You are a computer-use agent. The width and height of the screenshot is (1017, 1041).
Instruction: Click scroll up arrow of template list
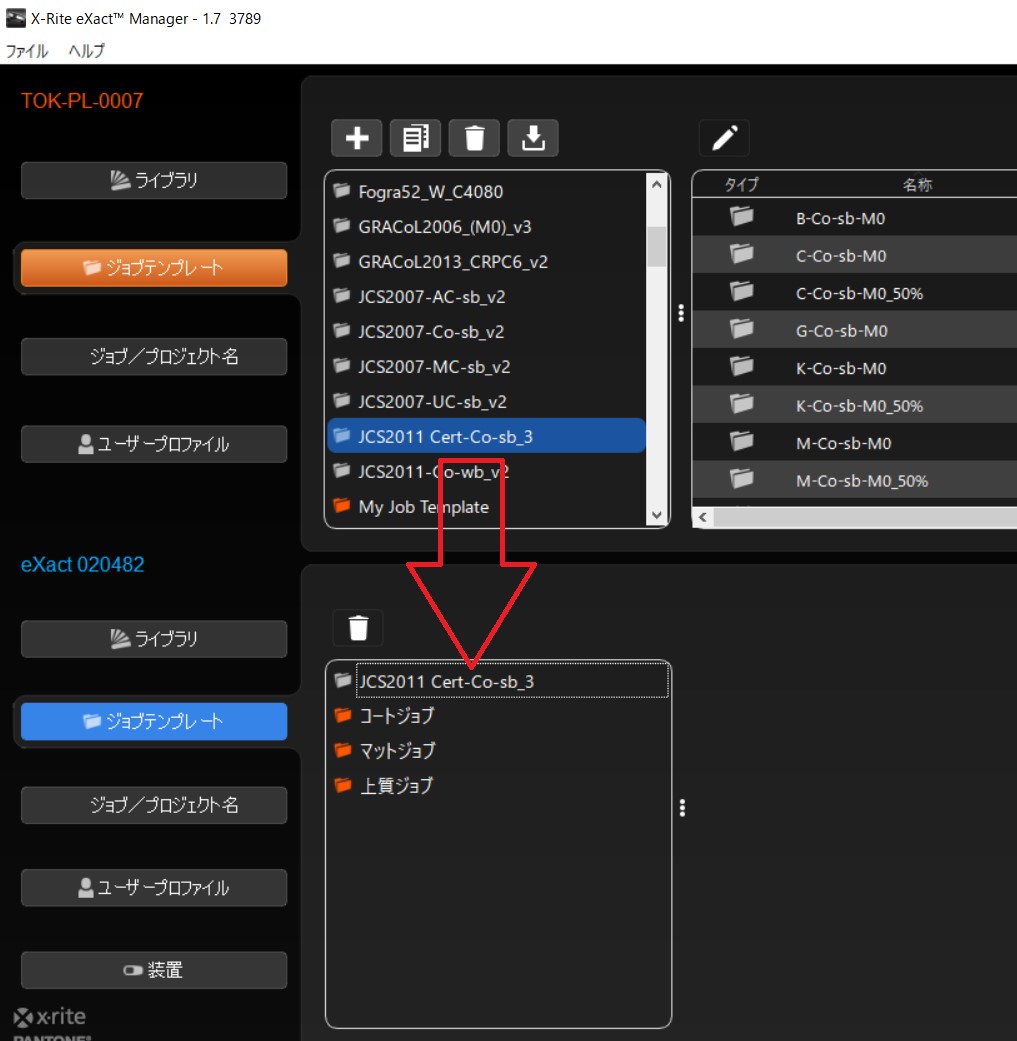click(657, 185)
